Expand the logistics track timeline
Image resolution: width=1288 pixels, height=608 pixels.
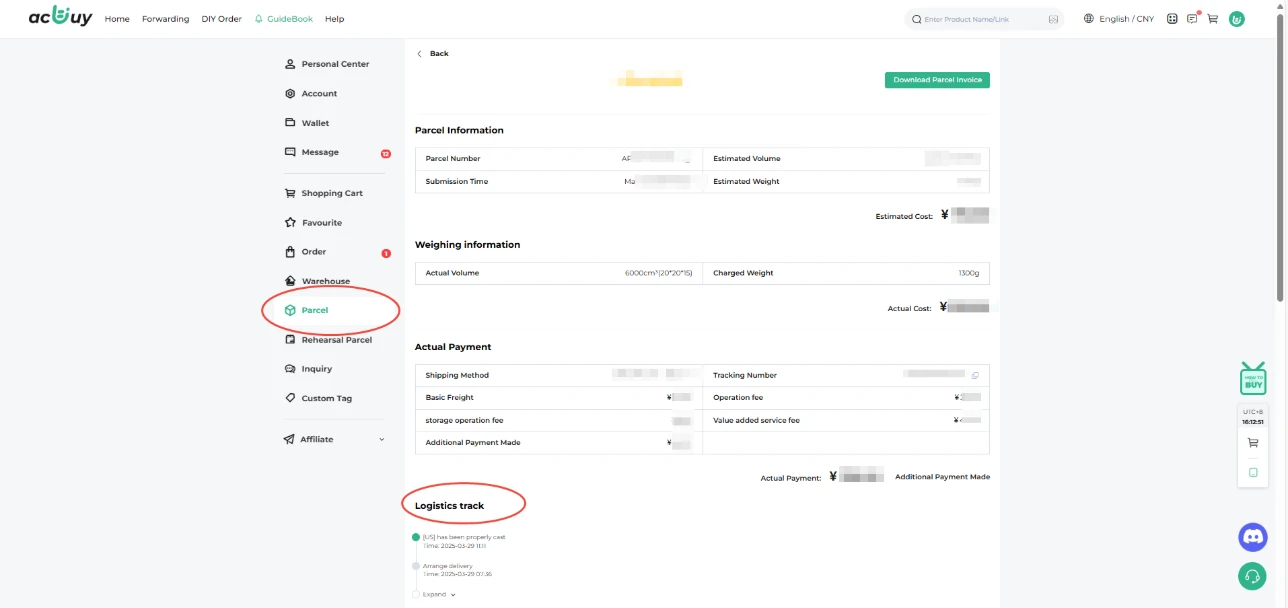[438, 594]
